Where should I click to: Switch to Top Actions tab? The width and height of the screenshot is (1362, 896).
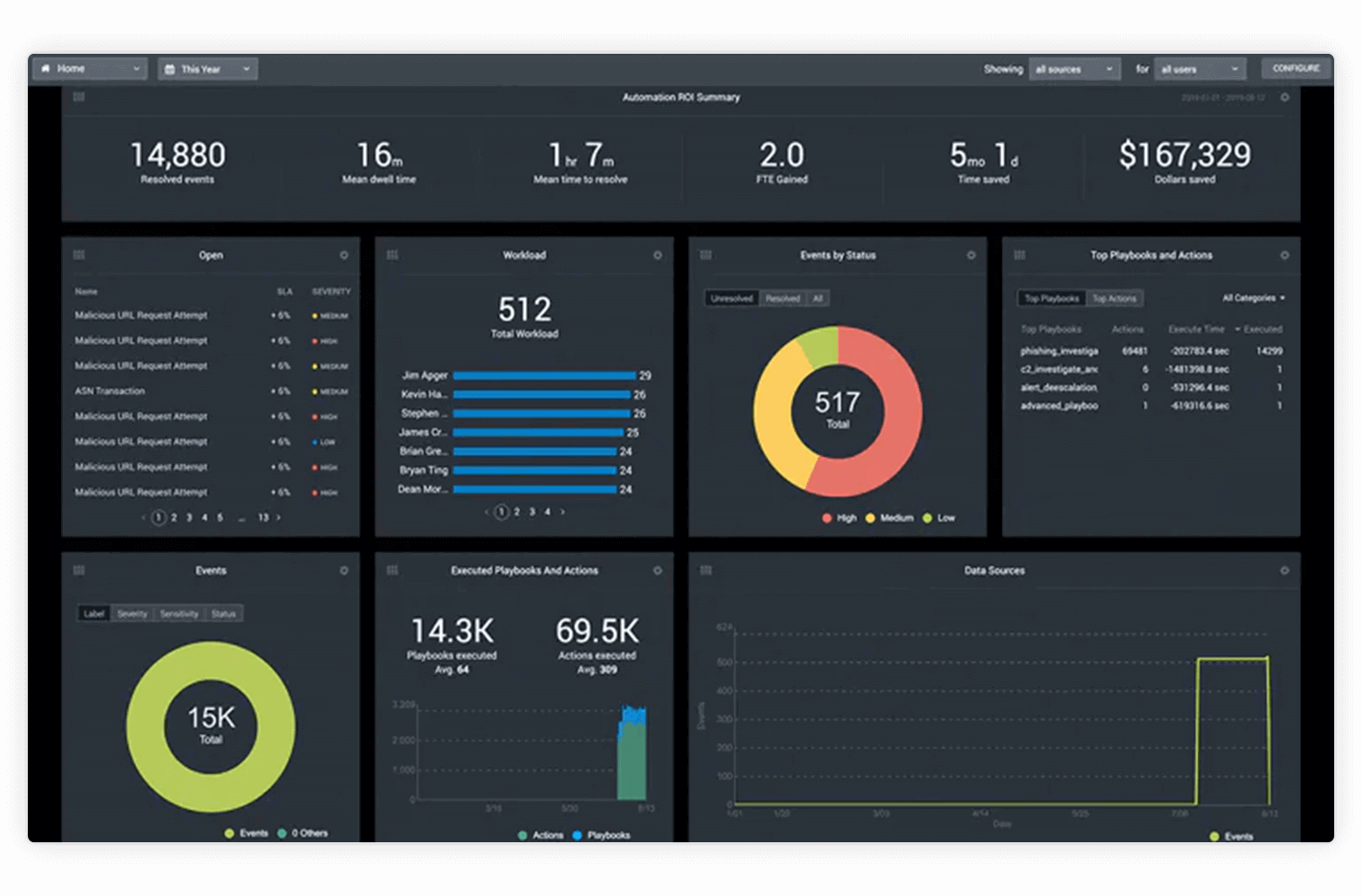pos(1115,298)
